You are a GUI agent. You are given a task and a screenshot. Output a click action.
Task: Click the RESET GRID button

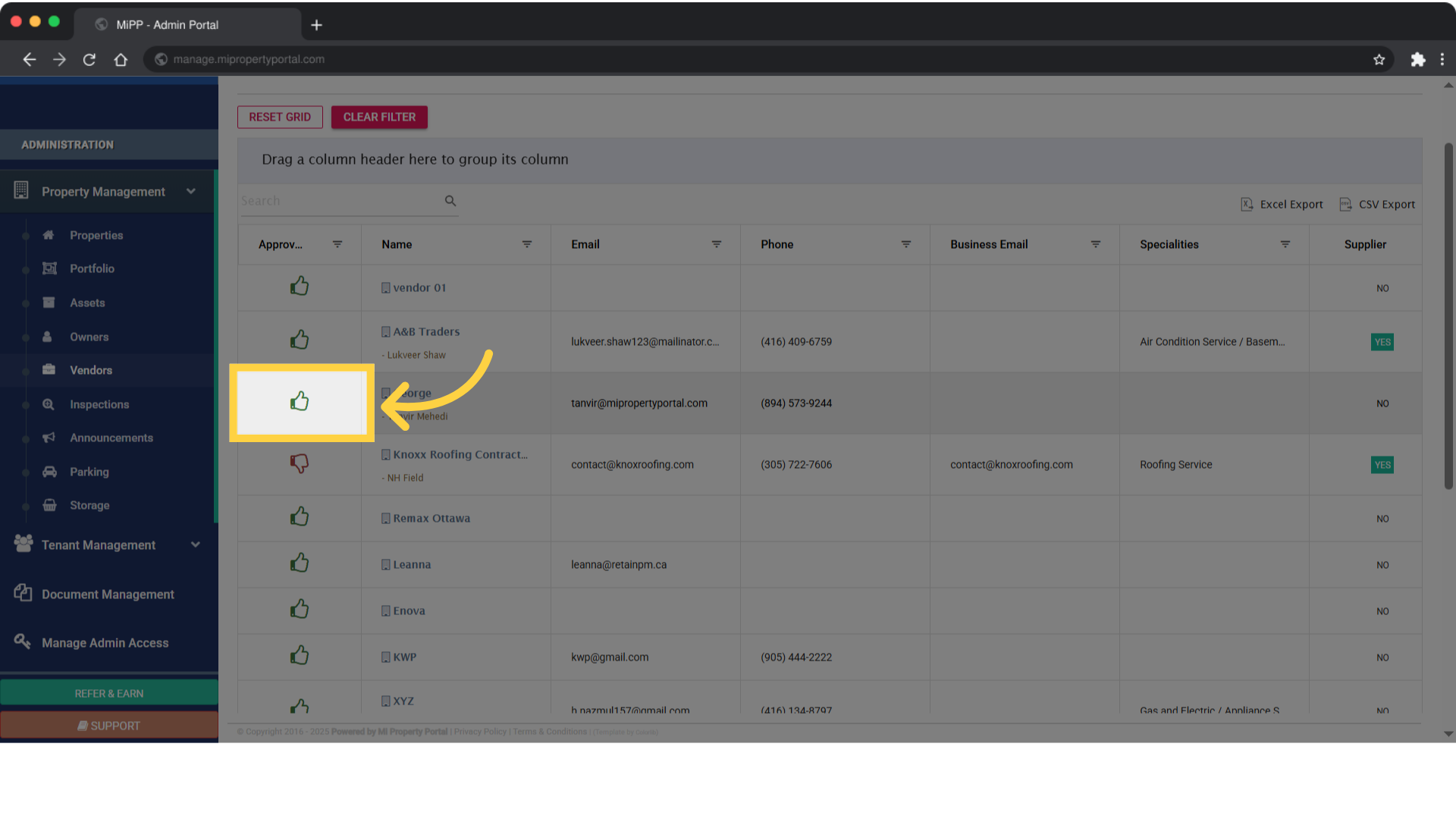pos(280,117)
